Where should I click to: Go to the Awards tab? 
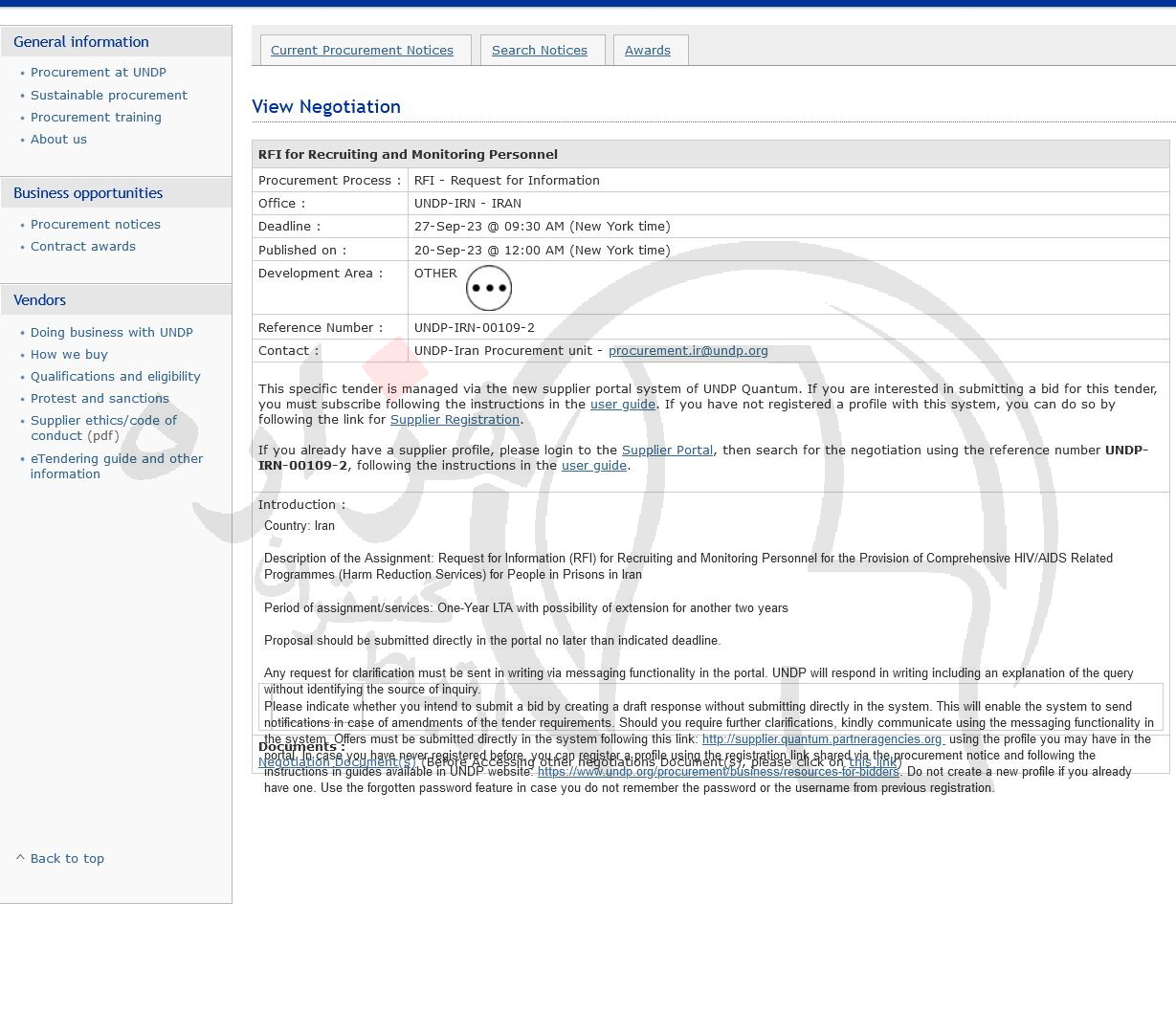coord(648,51)
